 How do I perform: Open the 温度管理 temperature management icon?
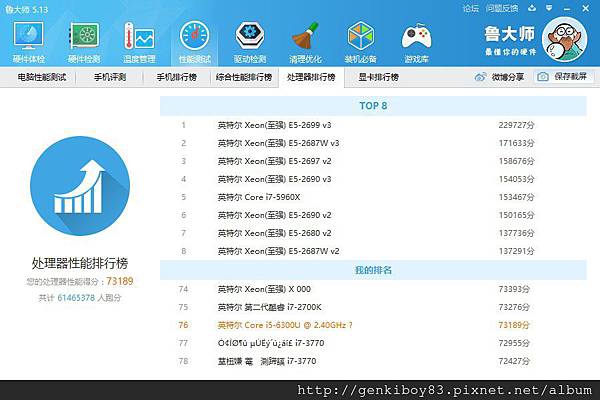(139, 42)
